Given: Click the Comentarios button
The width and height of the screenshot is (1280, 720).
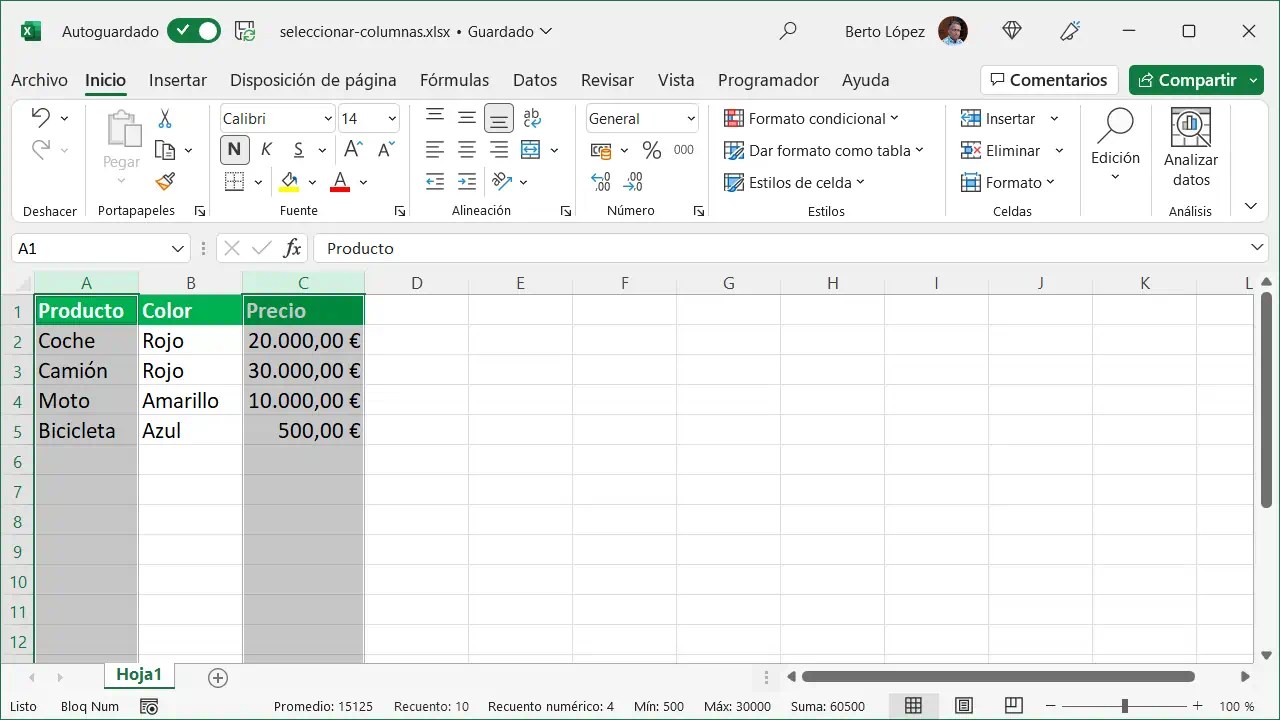Looking at the screenshot, I should (x=1048, y=79).
